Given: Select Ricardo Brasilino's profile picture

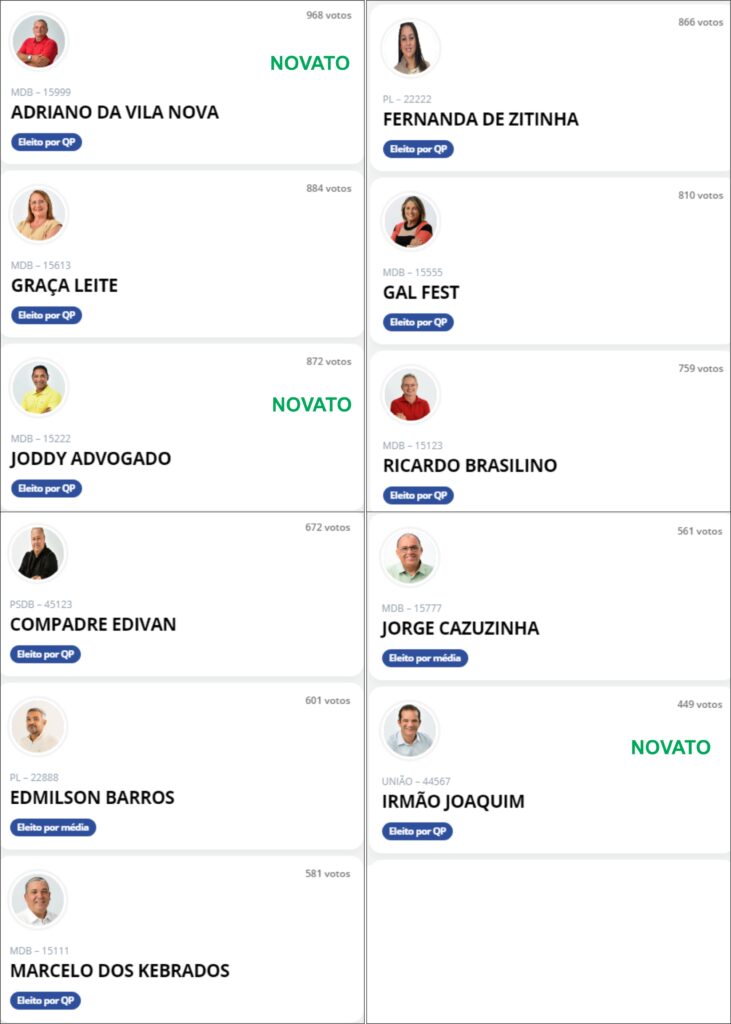Looking at the screenshot, I should (410, 394).
